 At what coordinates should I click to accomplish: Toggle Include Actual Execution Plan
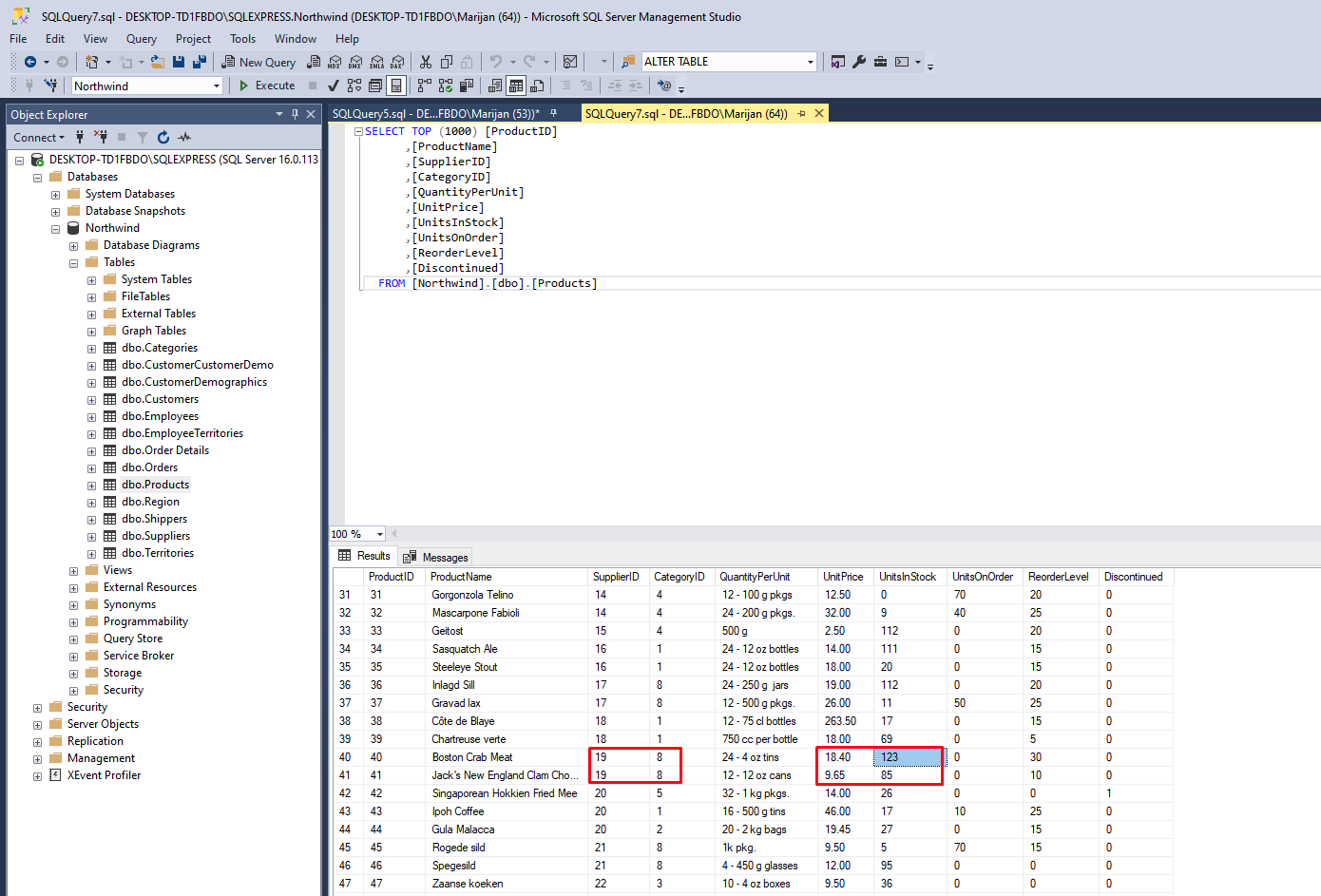tap(425, 86)
